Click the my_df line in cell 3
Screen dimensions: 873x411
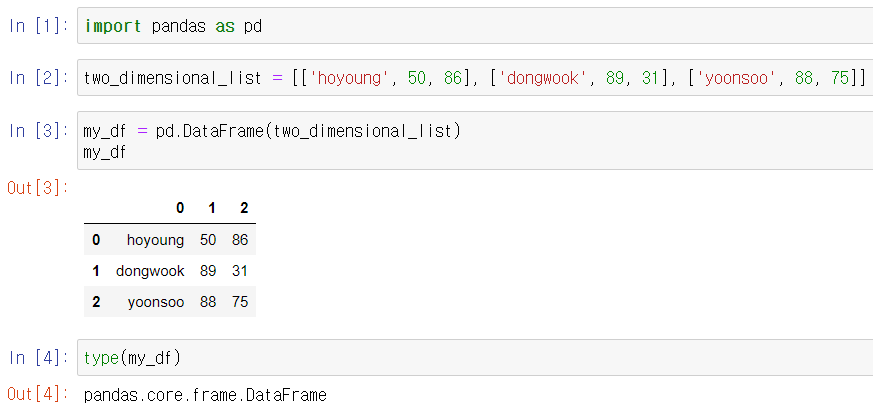pyautogui.click(x=105, y=152)
